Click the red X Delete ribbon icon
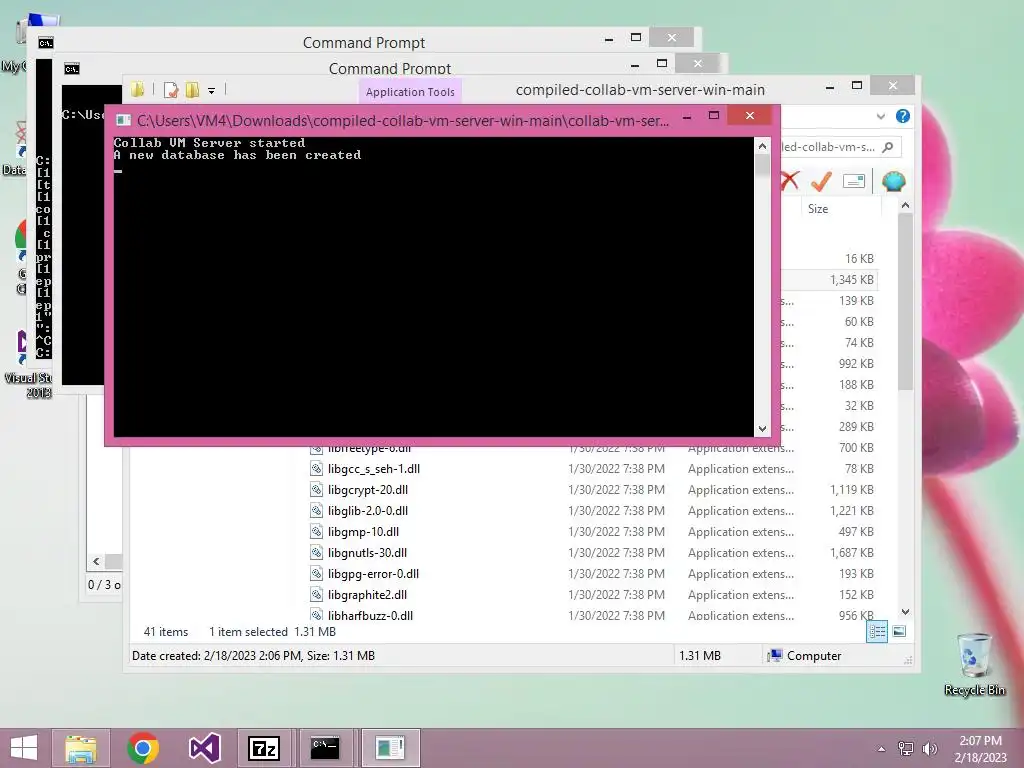The height and width of the screenshot is (768, 1024). (x=790, y=181)
